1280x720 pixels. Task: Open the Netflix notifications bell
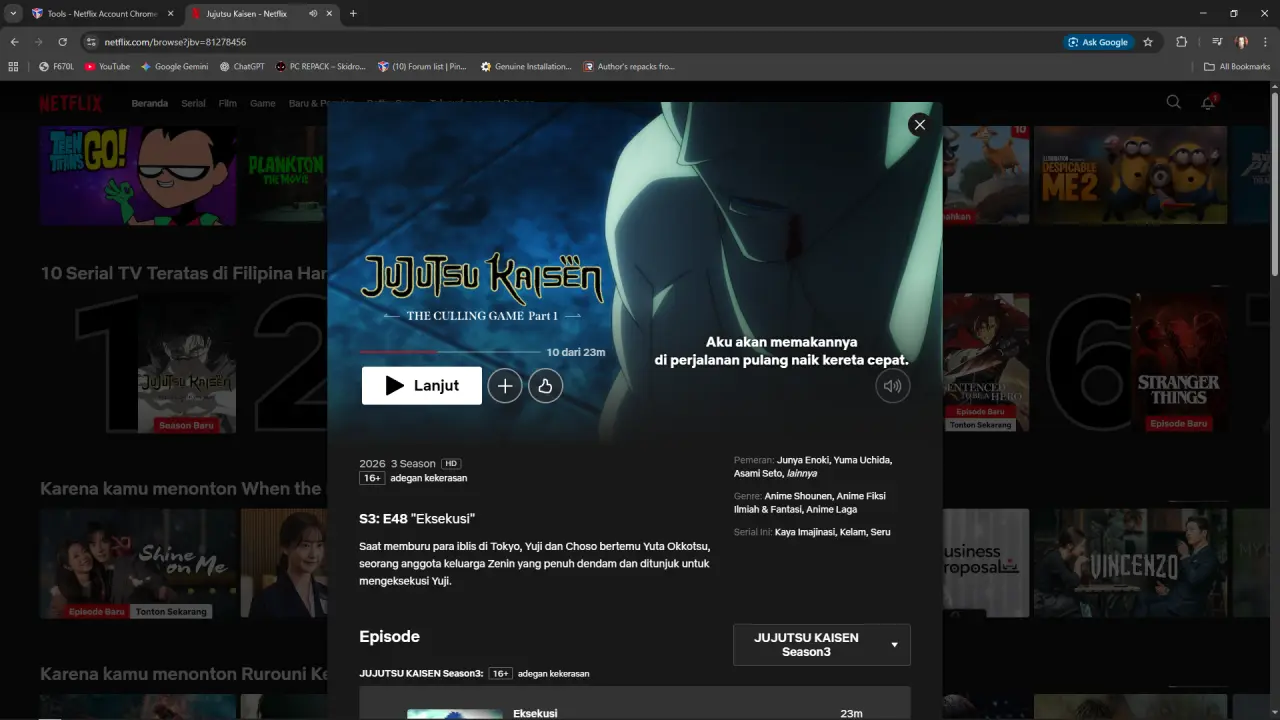1208,102
